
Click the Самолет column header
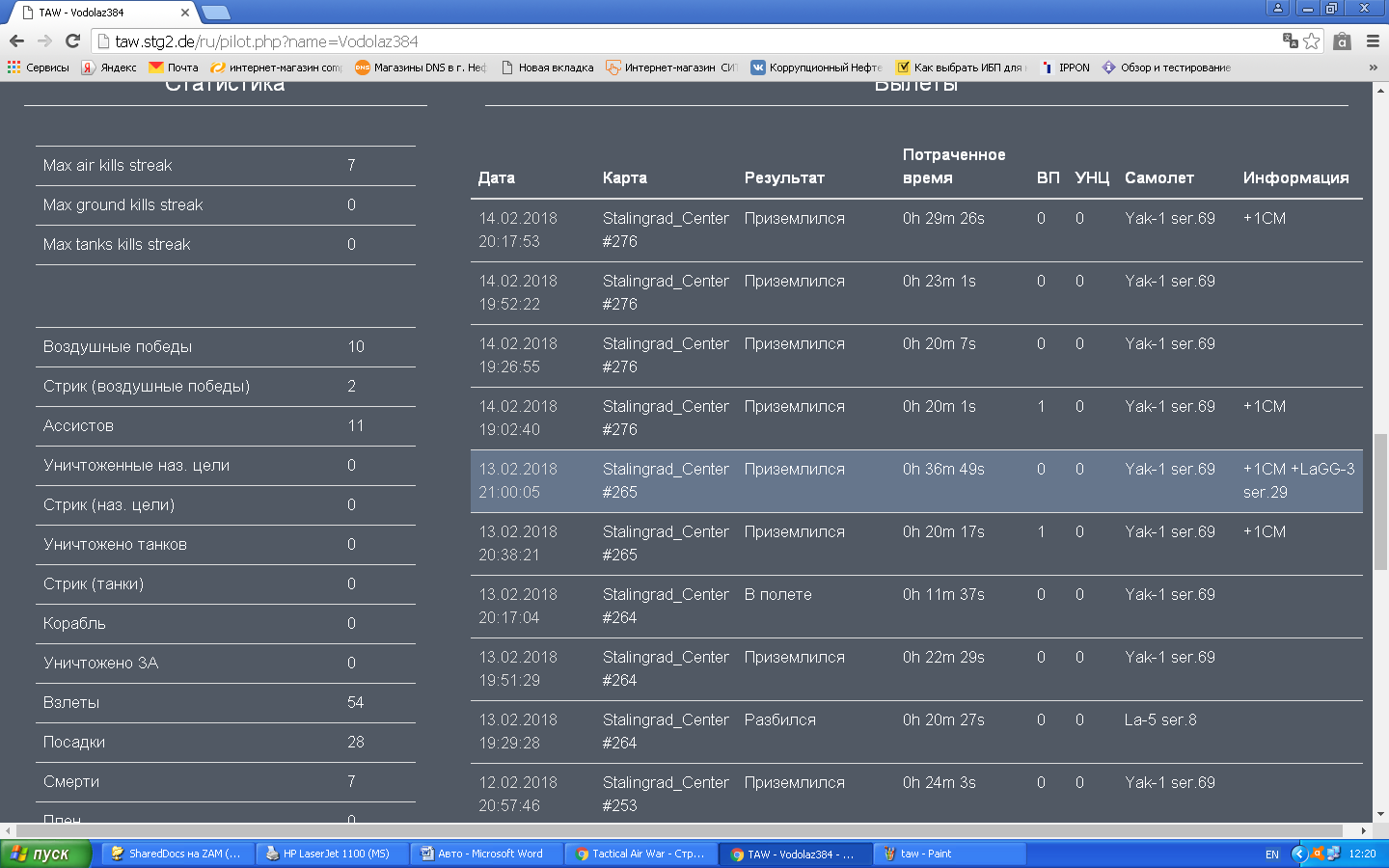click(1159, 177)
